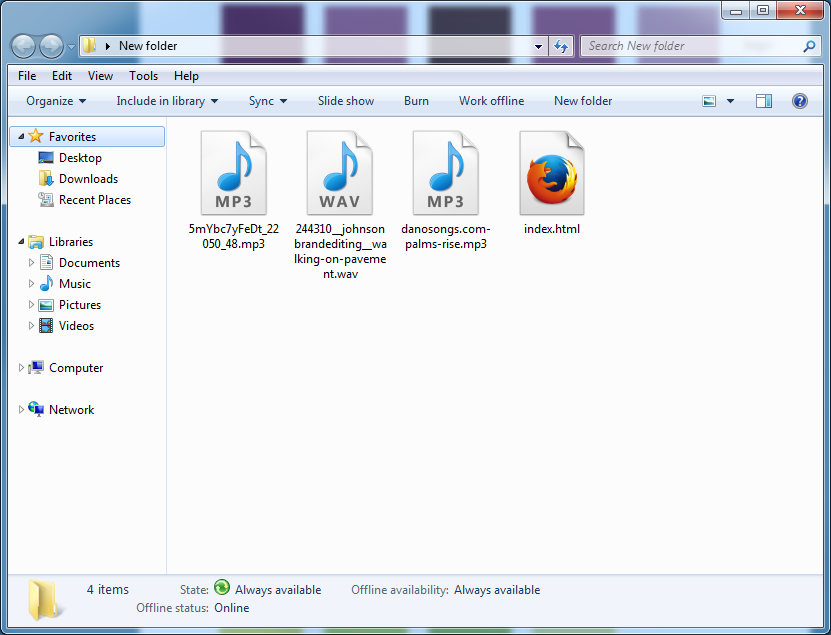The image size is (831, 635).
Task: Click the New folder toolbar button
Action: 583,101
